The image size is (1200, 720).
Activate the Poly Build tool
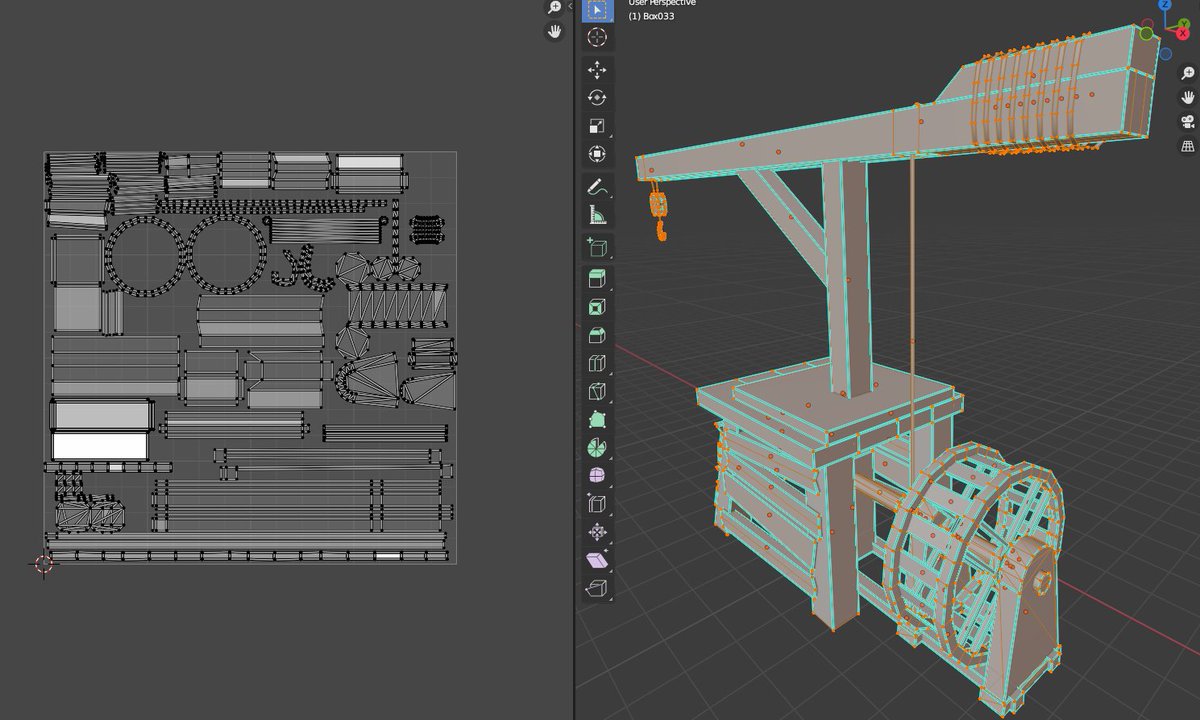[597, 419]
